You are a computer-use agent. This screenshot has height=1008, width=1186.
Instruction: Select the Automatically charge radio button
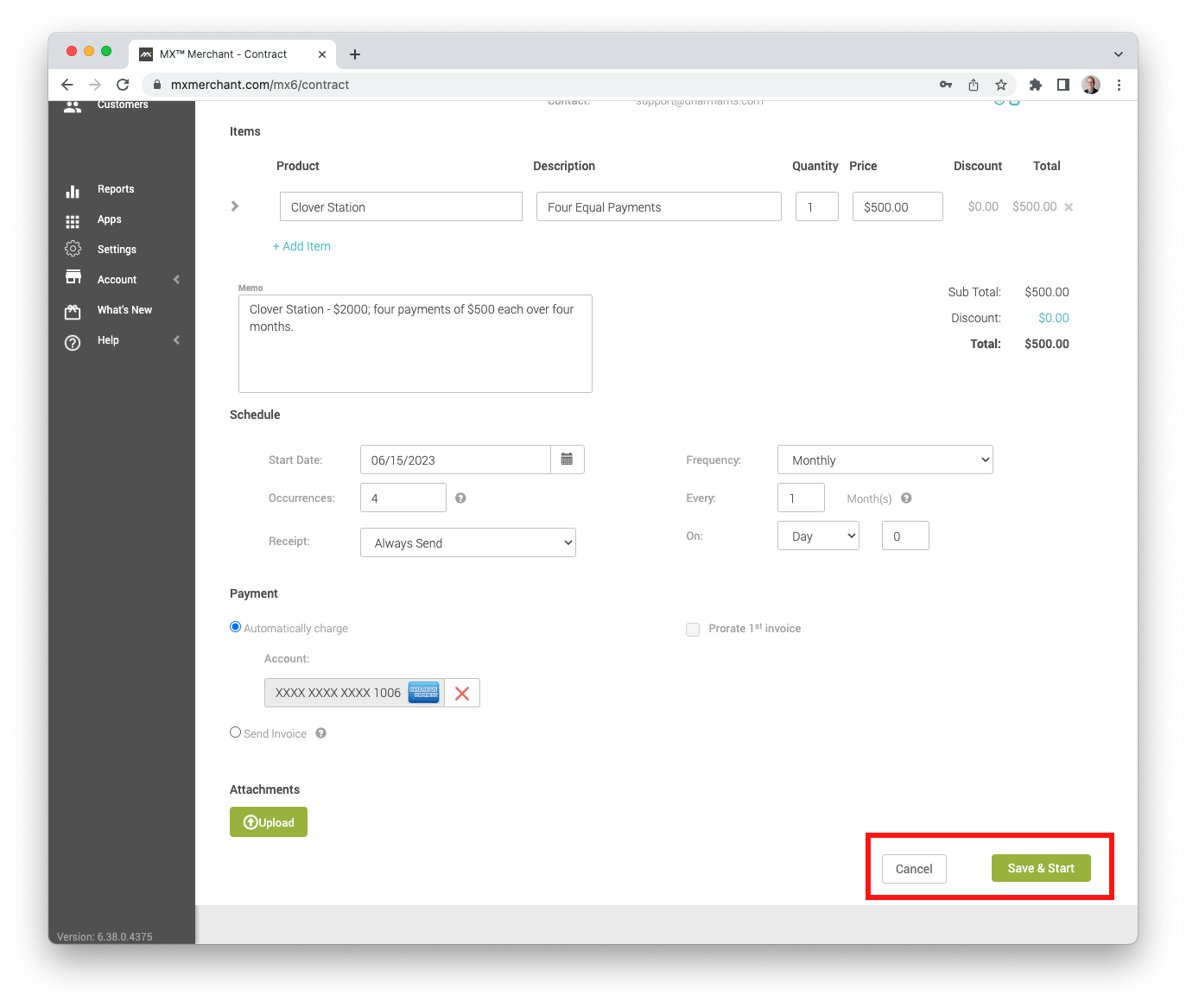(235, 626)
